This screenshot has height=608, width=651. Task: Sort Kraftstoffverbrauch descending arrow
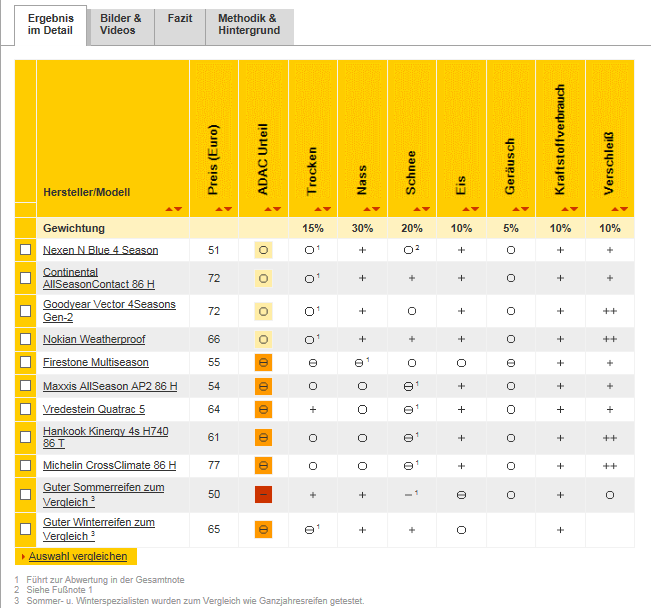coord(574,209)
